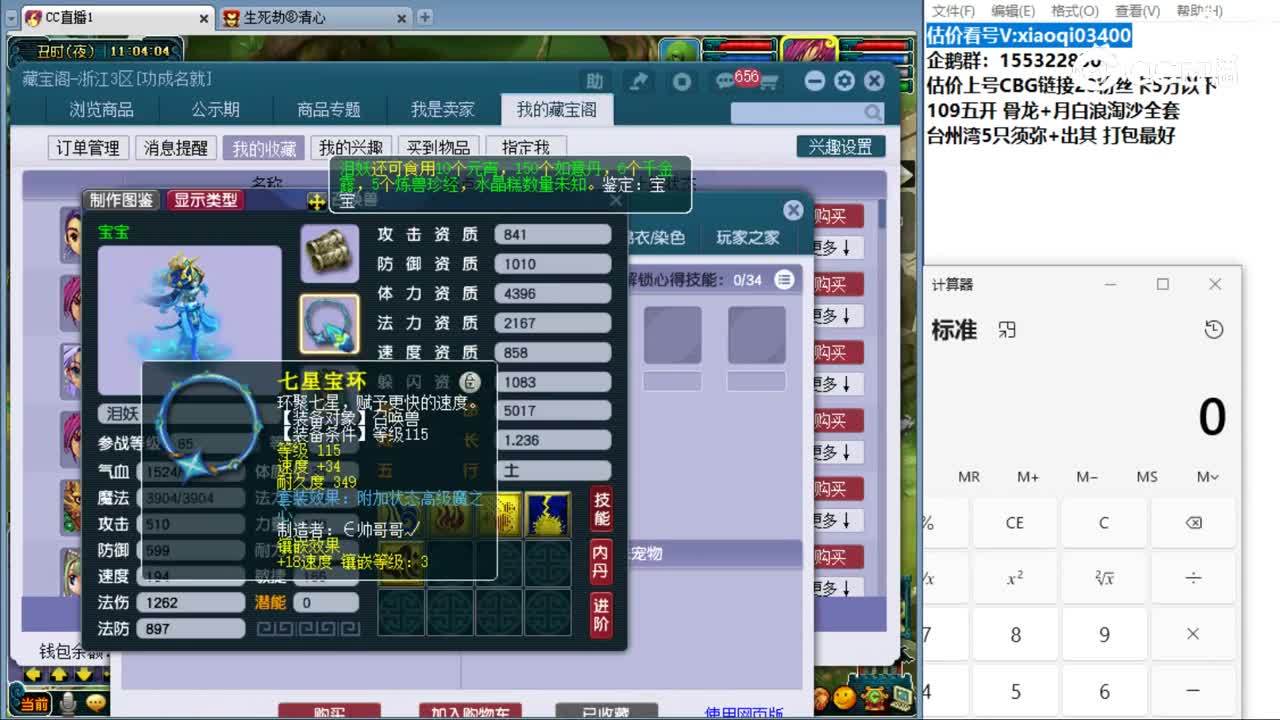Open the gear settings of 藏宝阁 window
1280x720 pixels.
click(845, 81)
